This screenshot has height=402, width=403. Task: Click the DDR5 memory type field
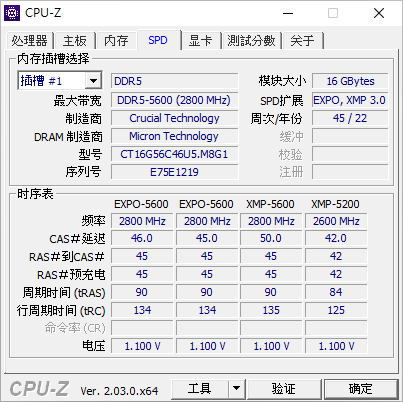(175, 81)
